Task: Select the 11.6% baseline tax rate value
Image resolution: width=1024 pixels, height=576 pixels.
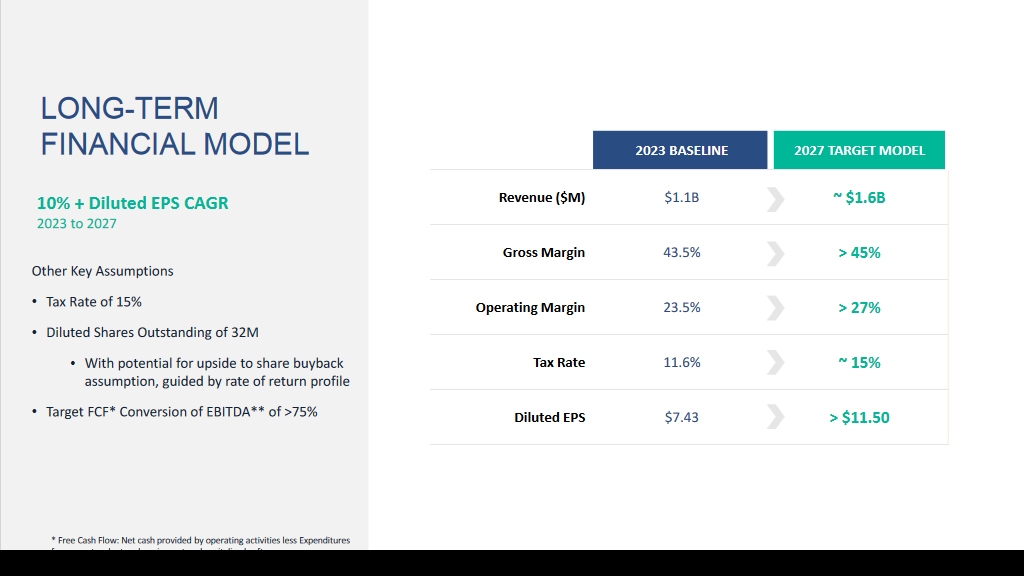Action: [681, 363]
